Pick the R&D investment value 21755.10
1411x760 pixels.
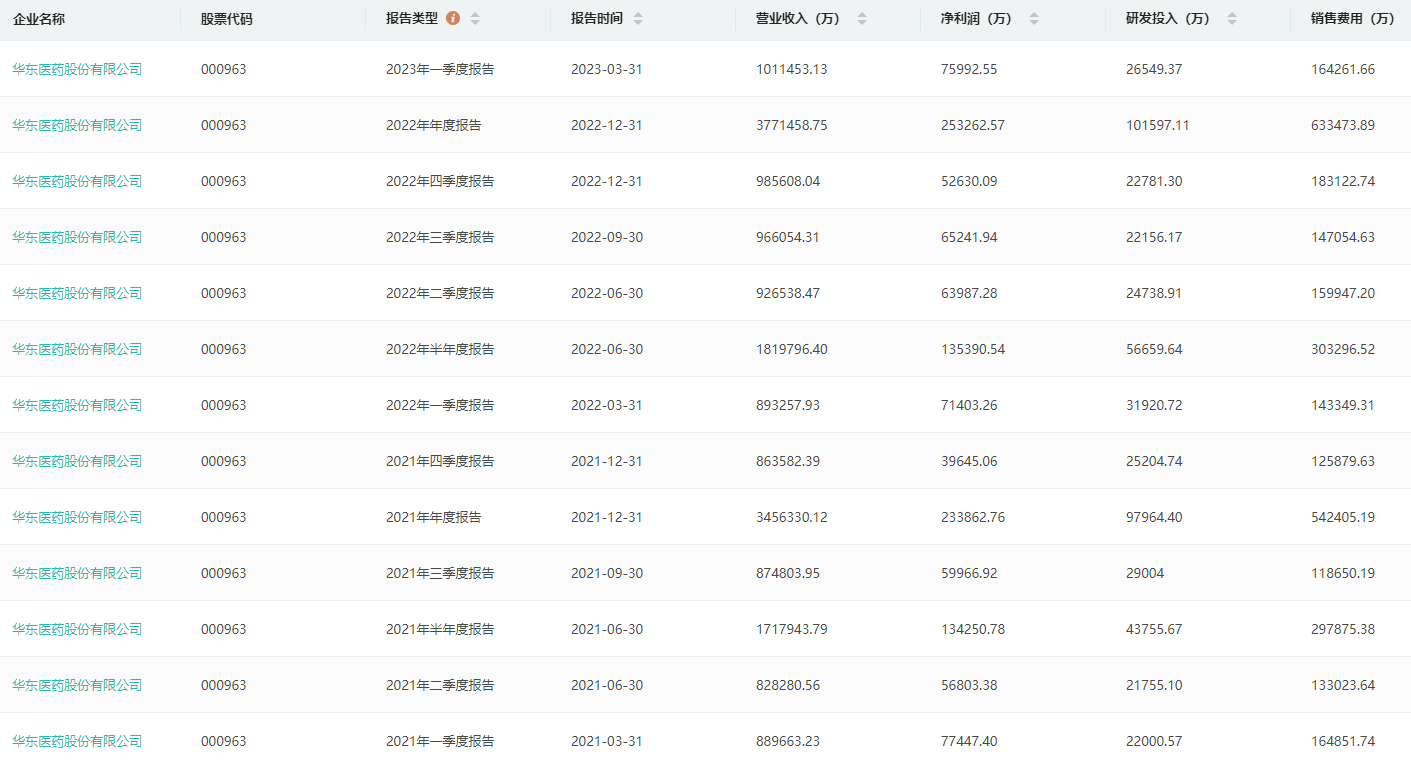1154,685
